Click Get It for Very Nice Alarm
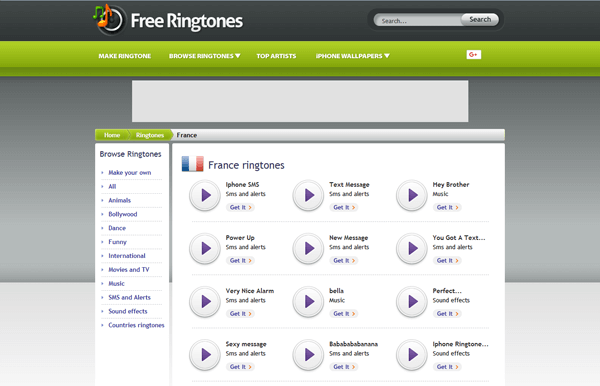 (x=240, y=314)
